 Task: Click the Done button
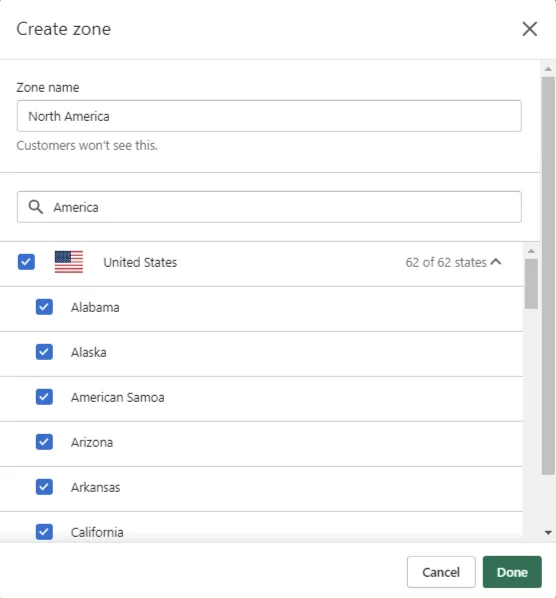click(x=512, y=572)
